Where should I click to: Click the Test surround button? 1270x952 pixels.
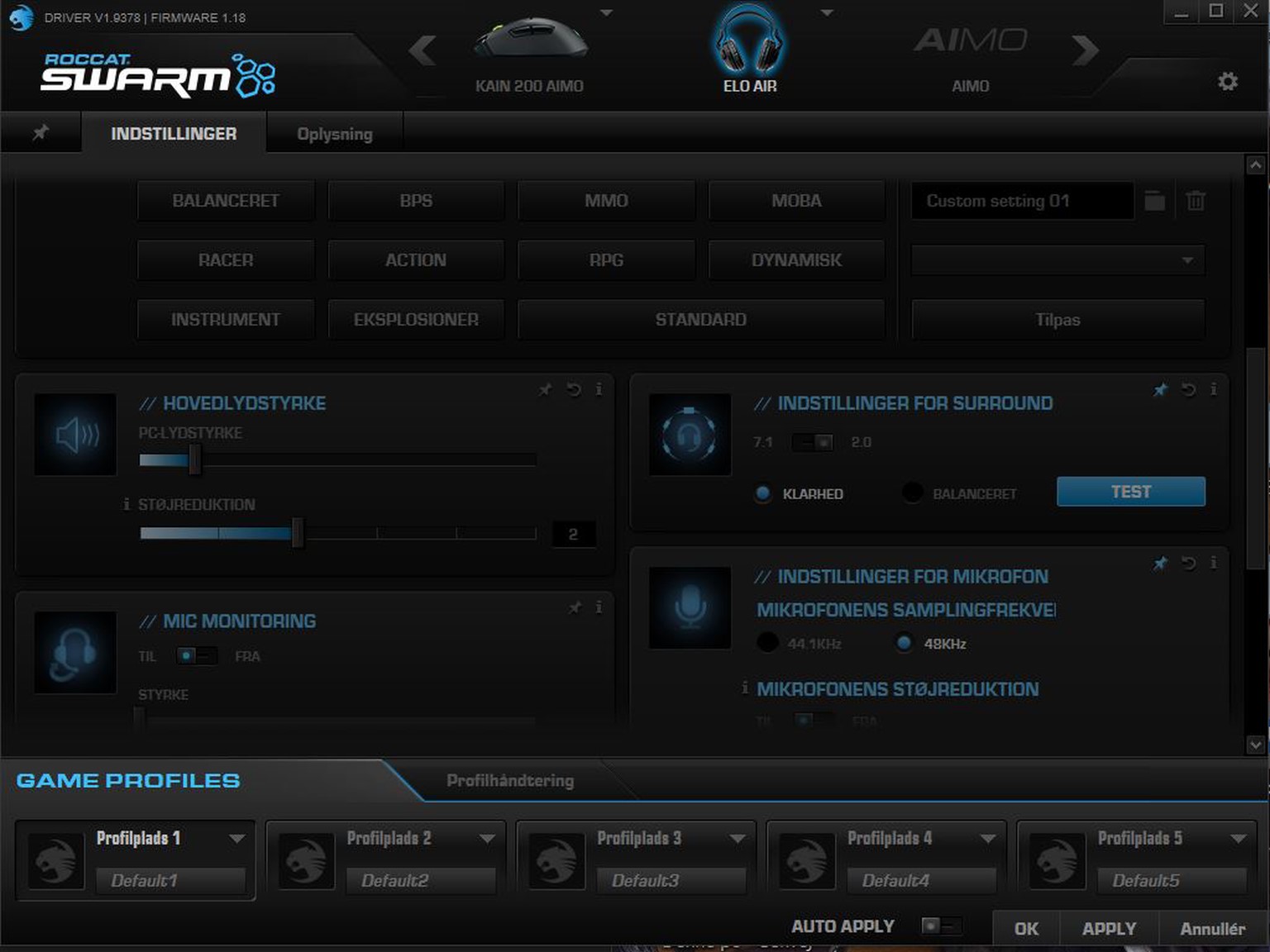pyautogui.click(x=1131, y=492)
